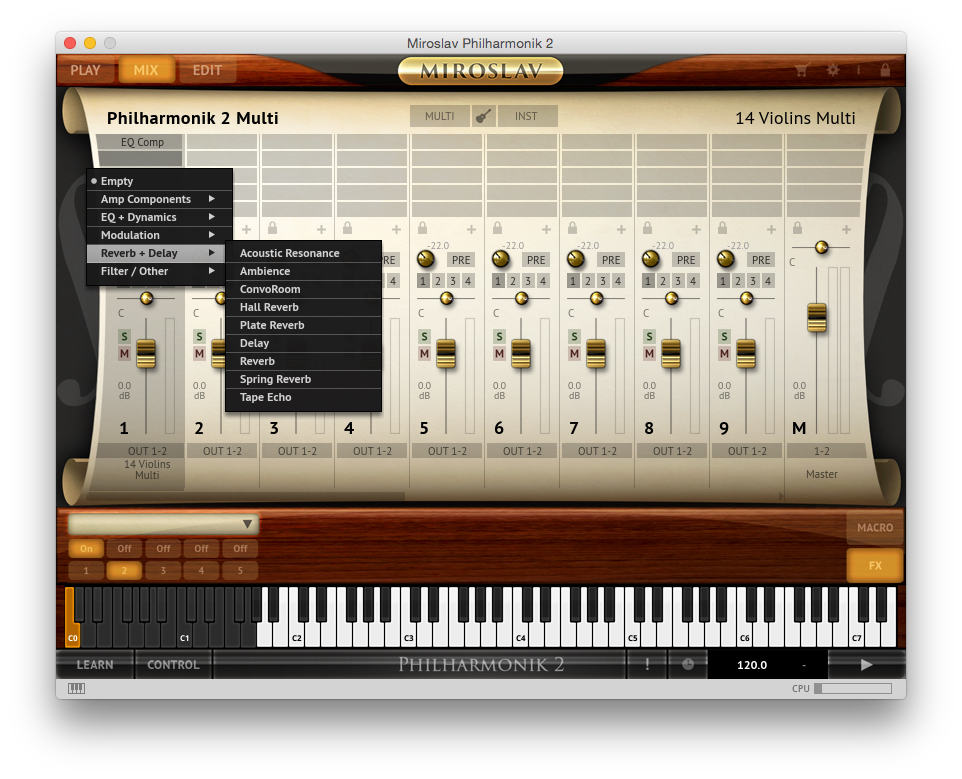
Task: Click the LEARN button
Action: click(96, 663)
